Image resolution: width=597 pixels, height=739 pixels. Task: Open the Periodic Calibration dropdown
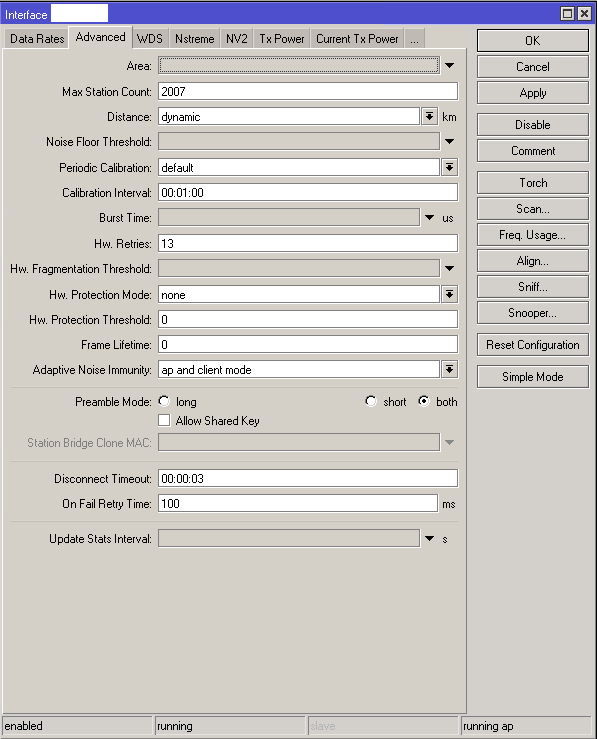pyautogui.click(x=450, y=167)
